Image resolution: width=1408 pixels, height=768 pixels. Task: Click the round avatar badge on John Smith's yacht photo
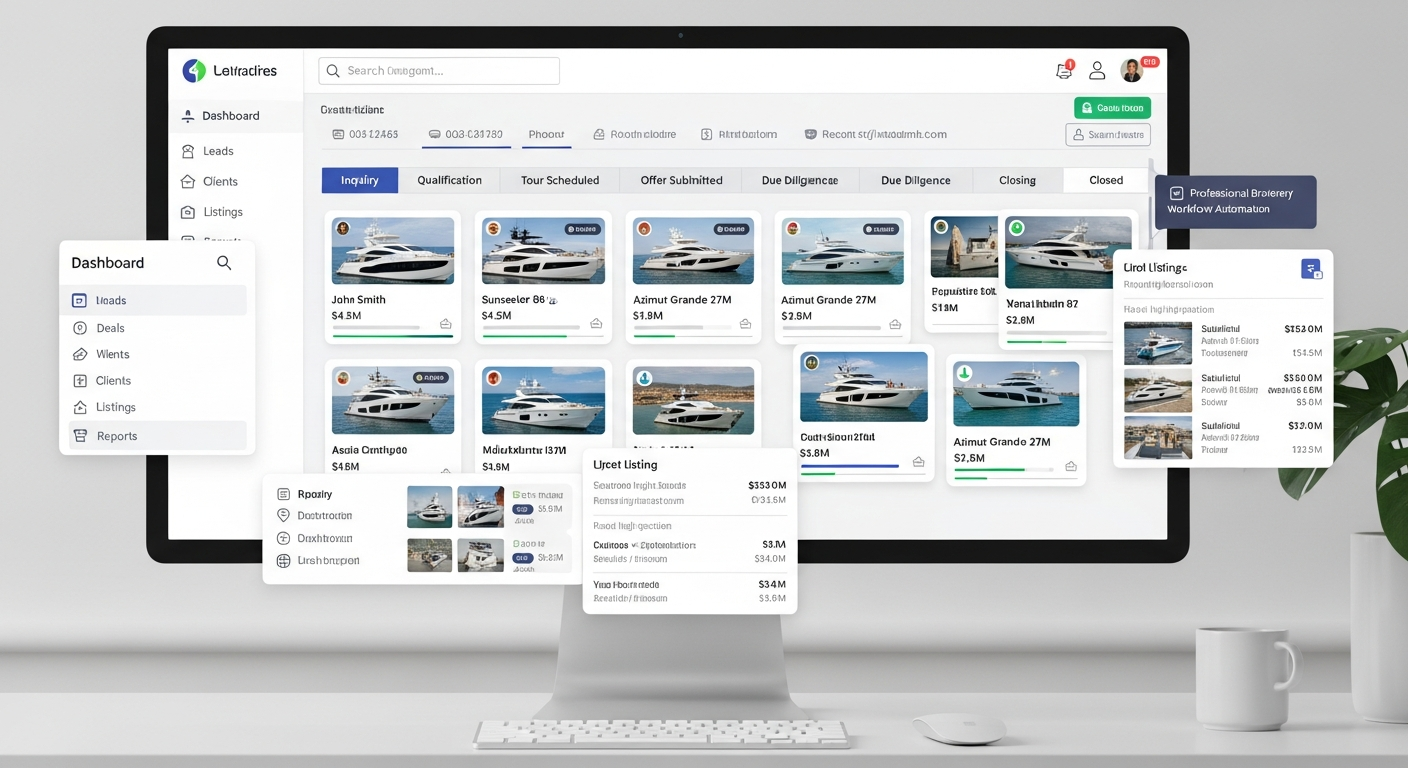coord(342,228)
